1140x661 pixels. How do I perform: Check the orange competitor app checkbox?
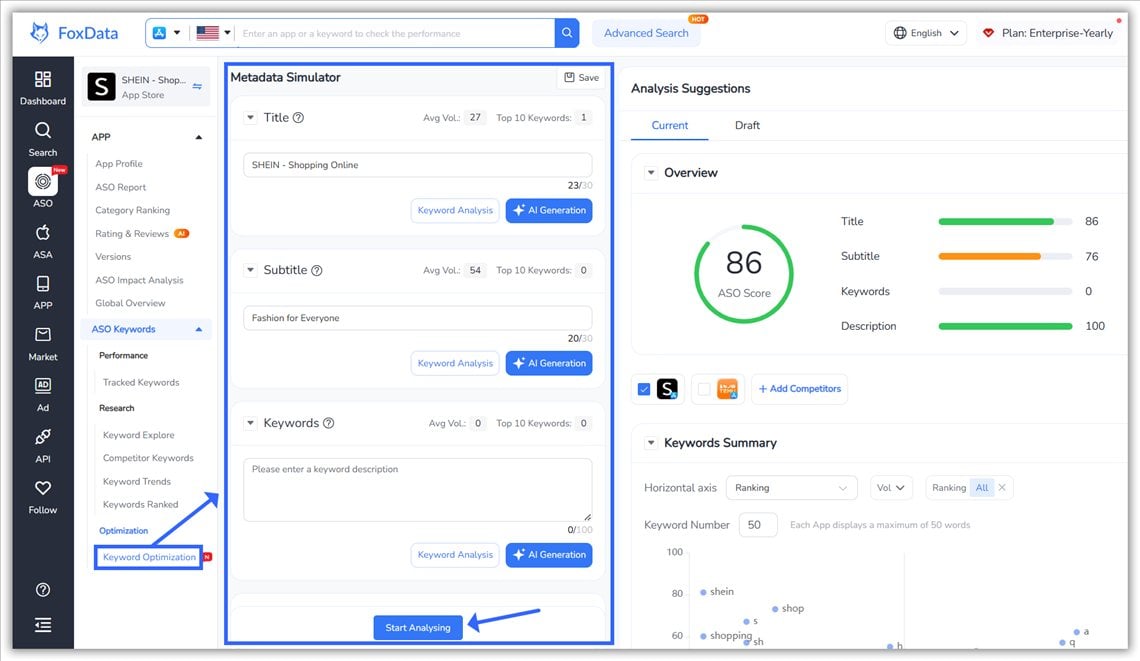704,389
